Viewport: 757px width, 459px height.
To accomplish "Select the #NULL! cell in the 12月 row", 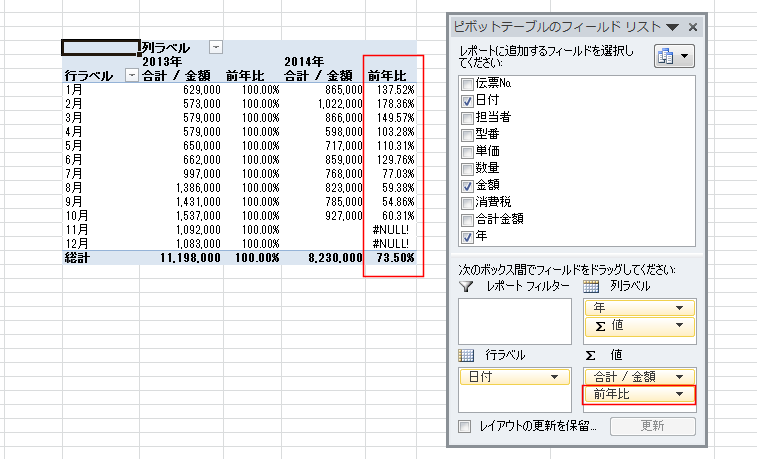I will click(391, 244).
